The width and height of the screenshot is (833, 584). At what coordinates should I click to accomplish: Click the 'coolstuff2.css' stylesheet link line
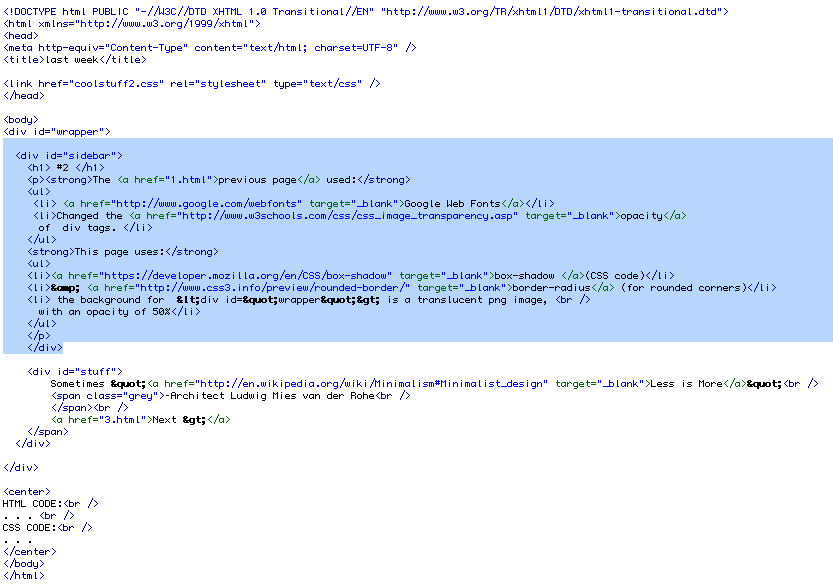[x=192, y=83]
